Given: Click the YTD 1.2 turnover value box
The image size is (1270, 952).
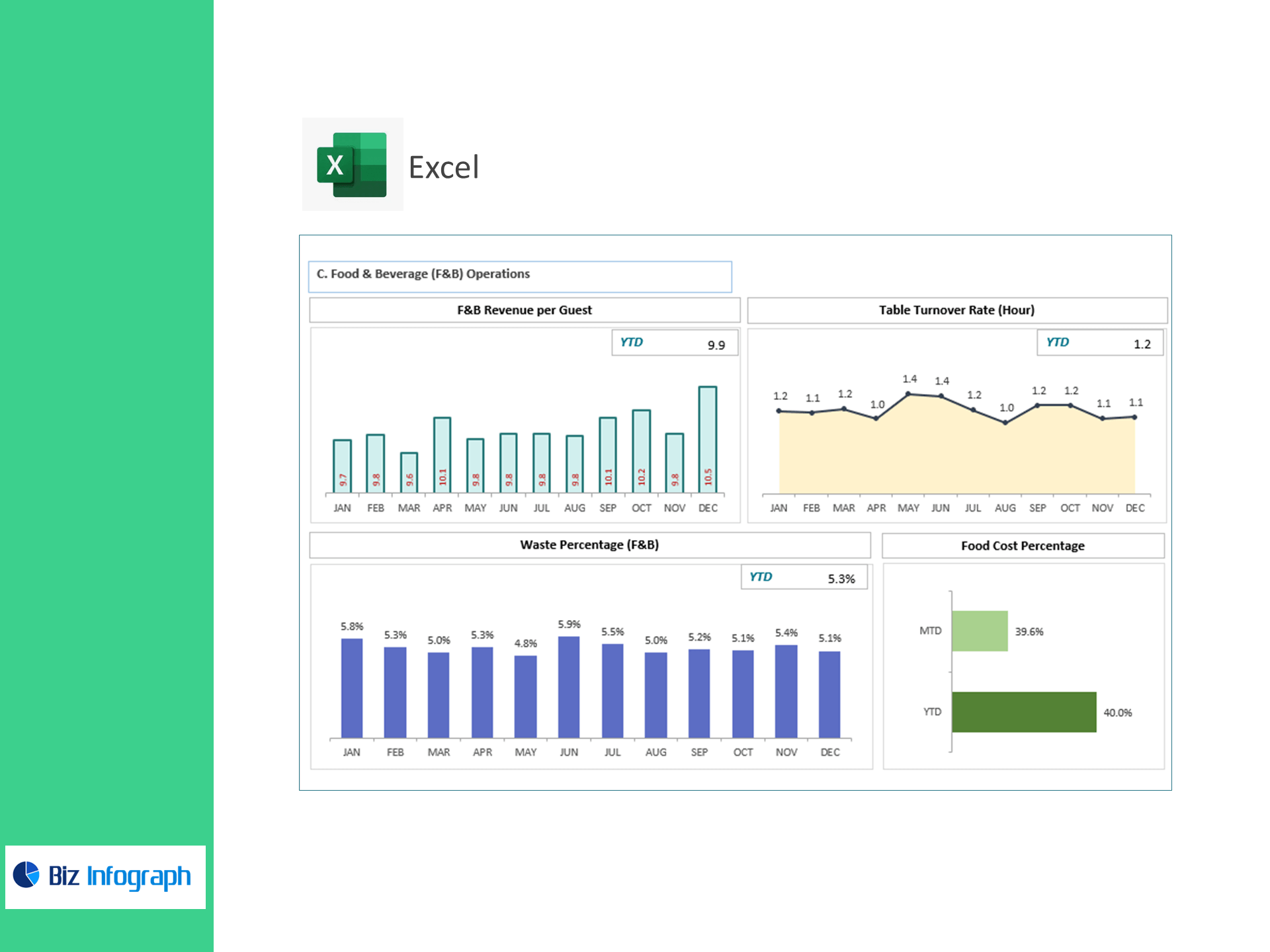Looking at the screenshot, I should [1099, 343].
